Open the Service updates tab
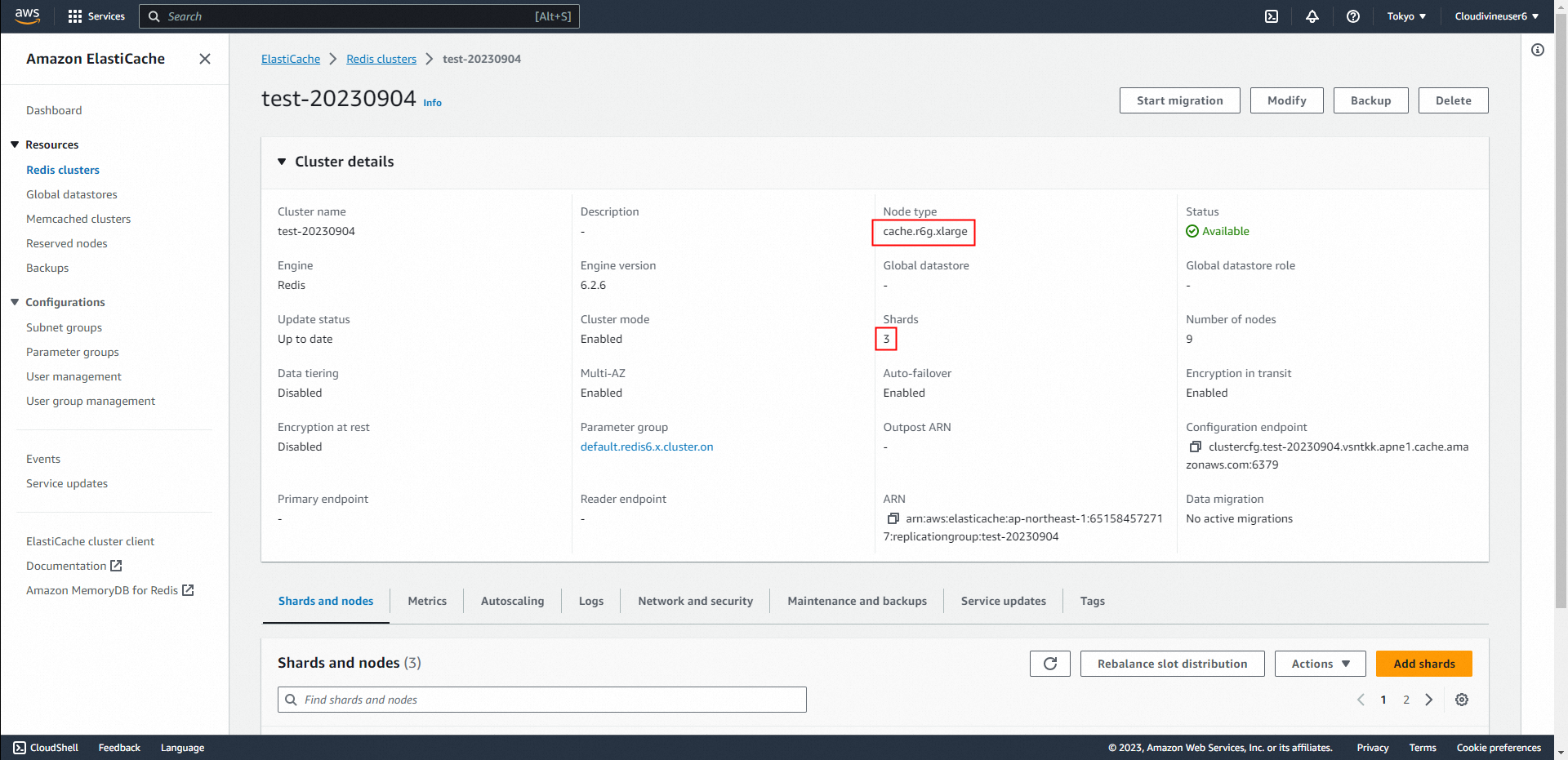1568x760 pixels. 1003,601
